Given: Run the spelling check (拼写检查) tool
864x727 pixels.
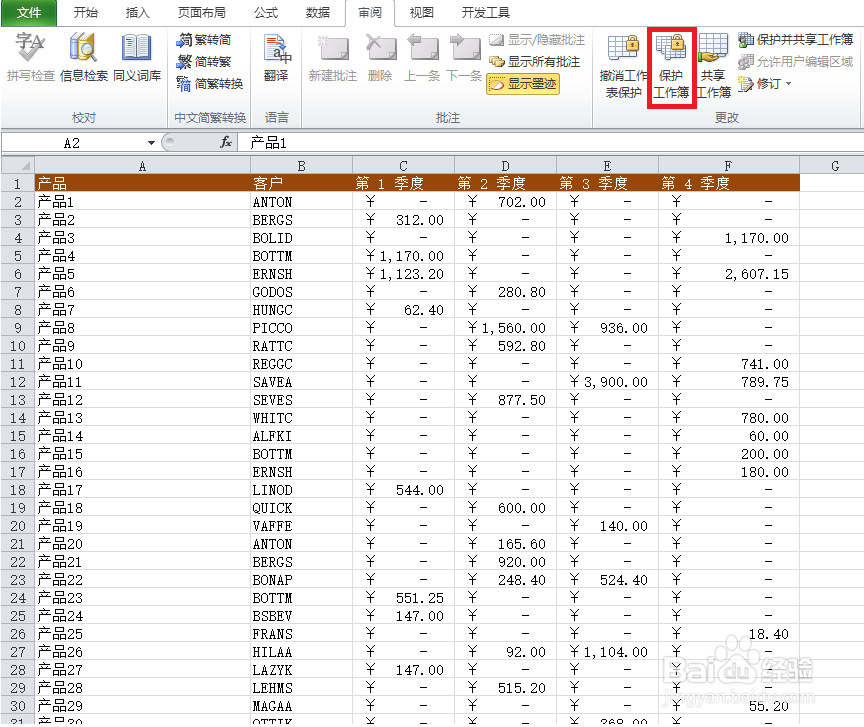Looking at the screenshot, I should (30, 57).
